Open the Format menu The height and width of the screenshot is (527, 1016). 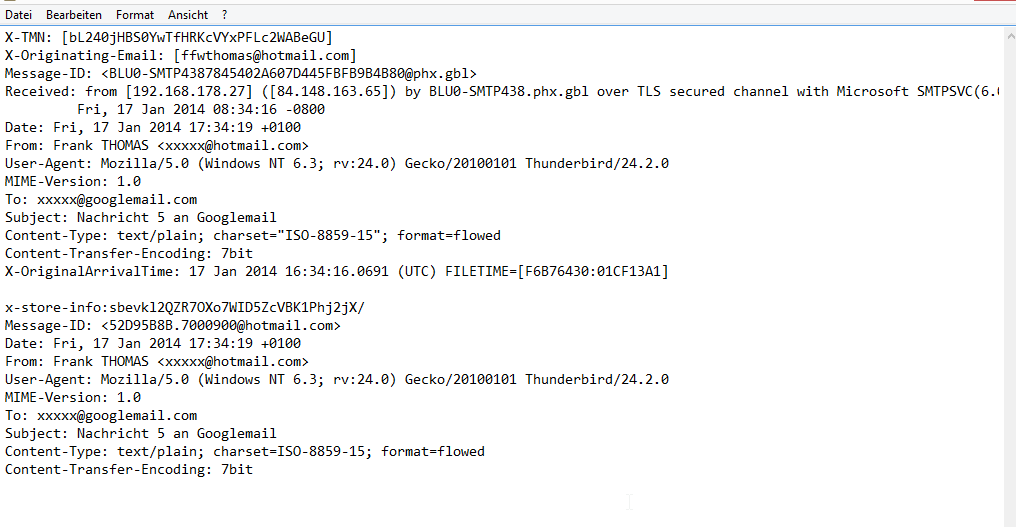pyautogui.click(x=135, y=15)
